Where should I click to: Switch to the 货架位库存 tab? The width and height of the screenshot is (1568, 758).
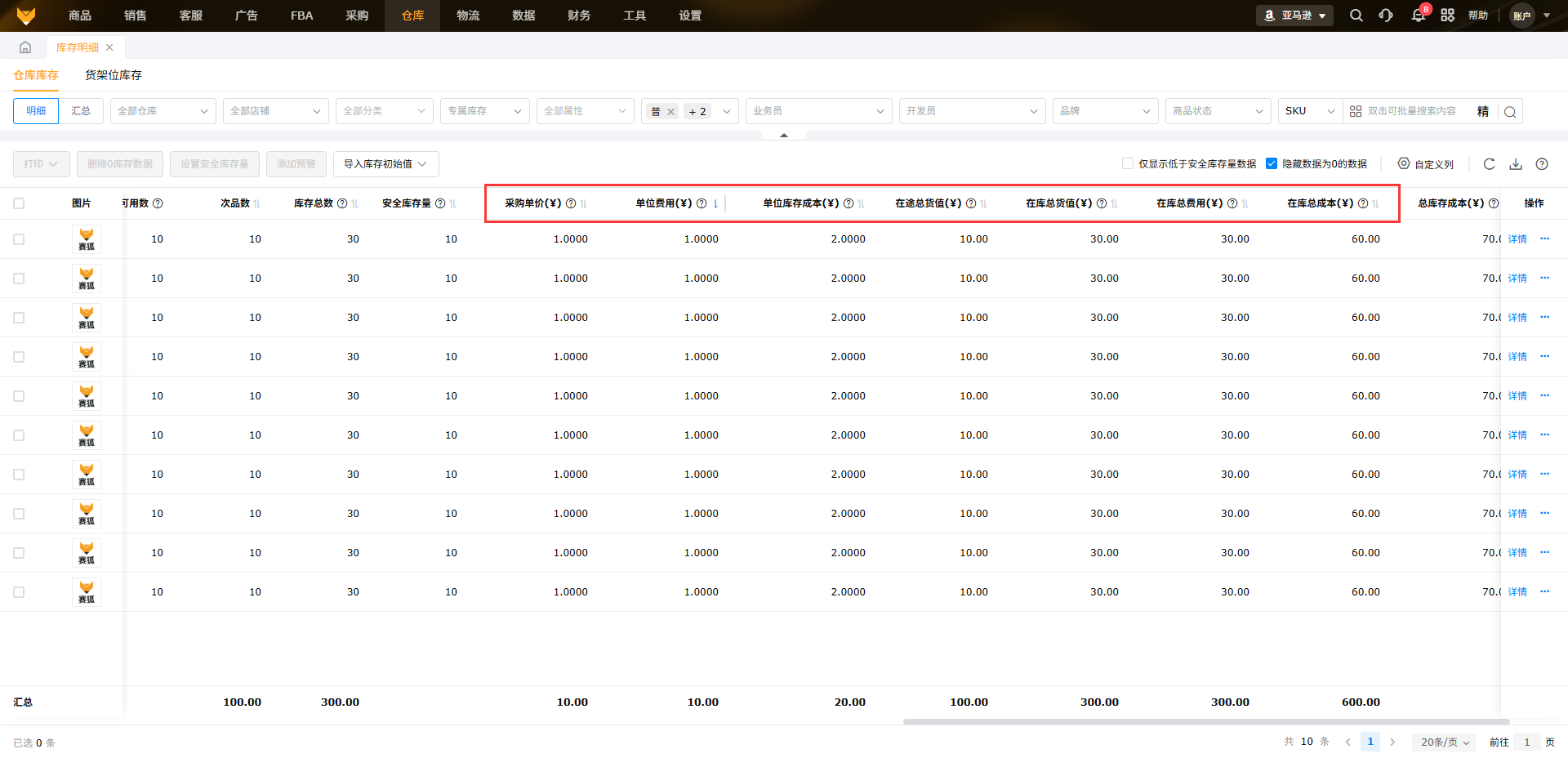114,75
